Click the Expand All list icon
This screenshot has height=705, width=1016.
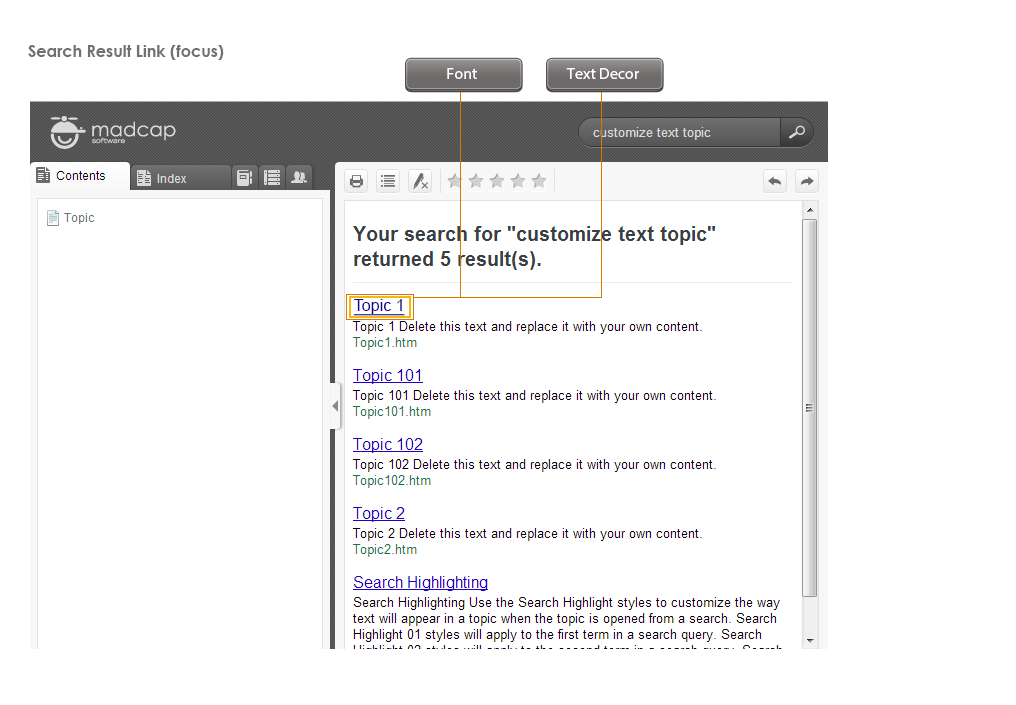point(388,181)
